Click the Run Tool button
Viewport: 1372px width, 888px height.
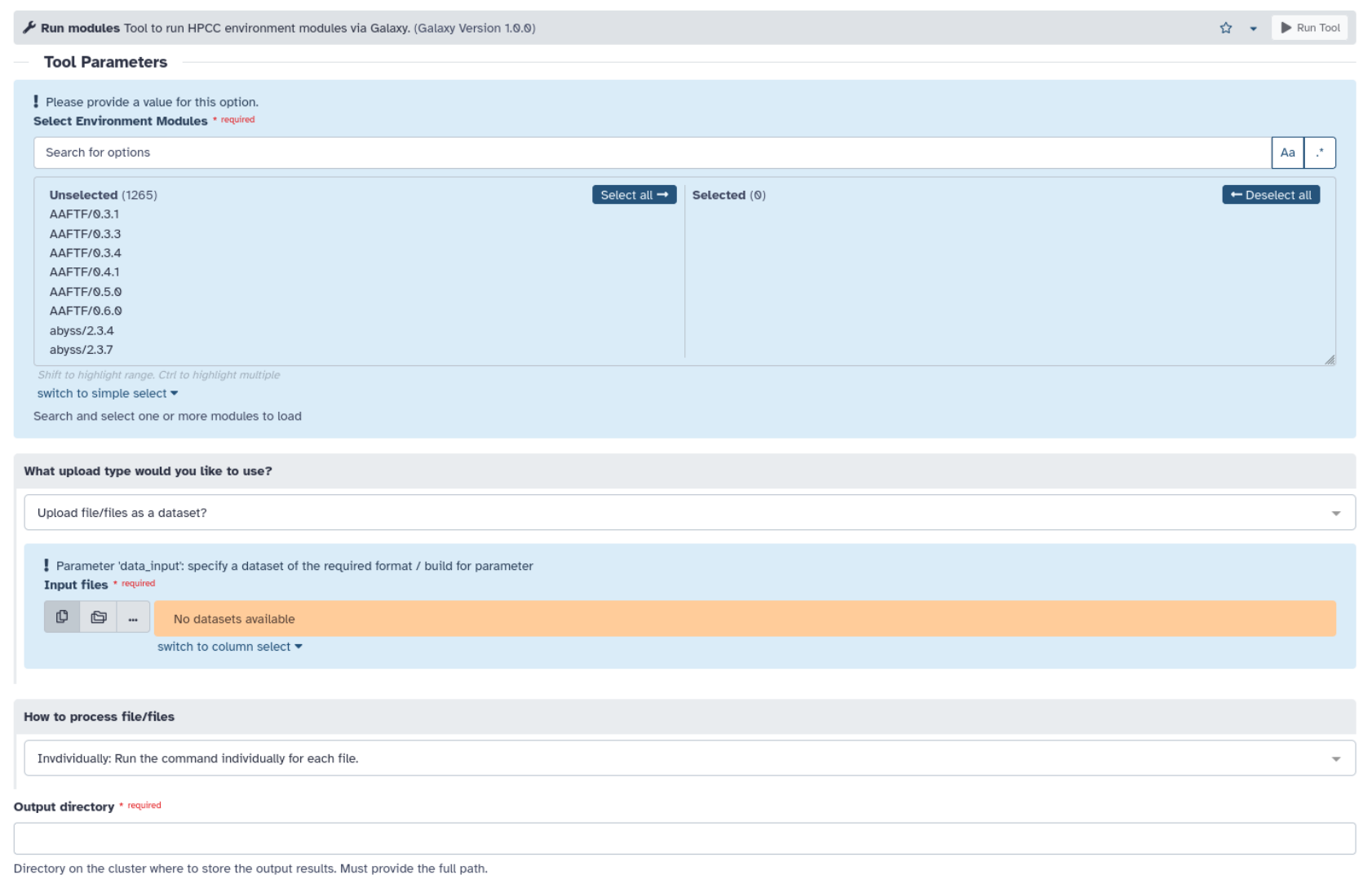(x=1310, y=28)
